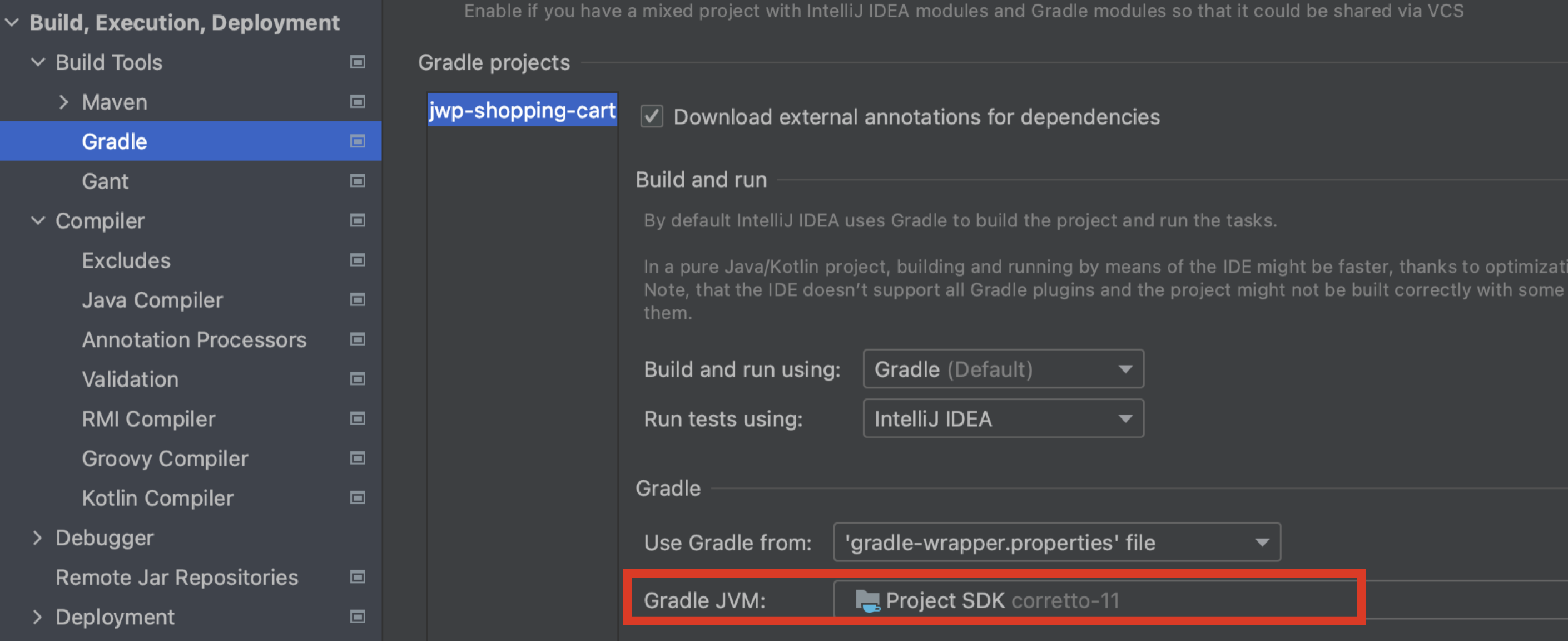Image resolution: width=1568 pixels, height=641 pixels.
Task: Click project-level icon beside Annotation Processors
Action: pos(358,339)
